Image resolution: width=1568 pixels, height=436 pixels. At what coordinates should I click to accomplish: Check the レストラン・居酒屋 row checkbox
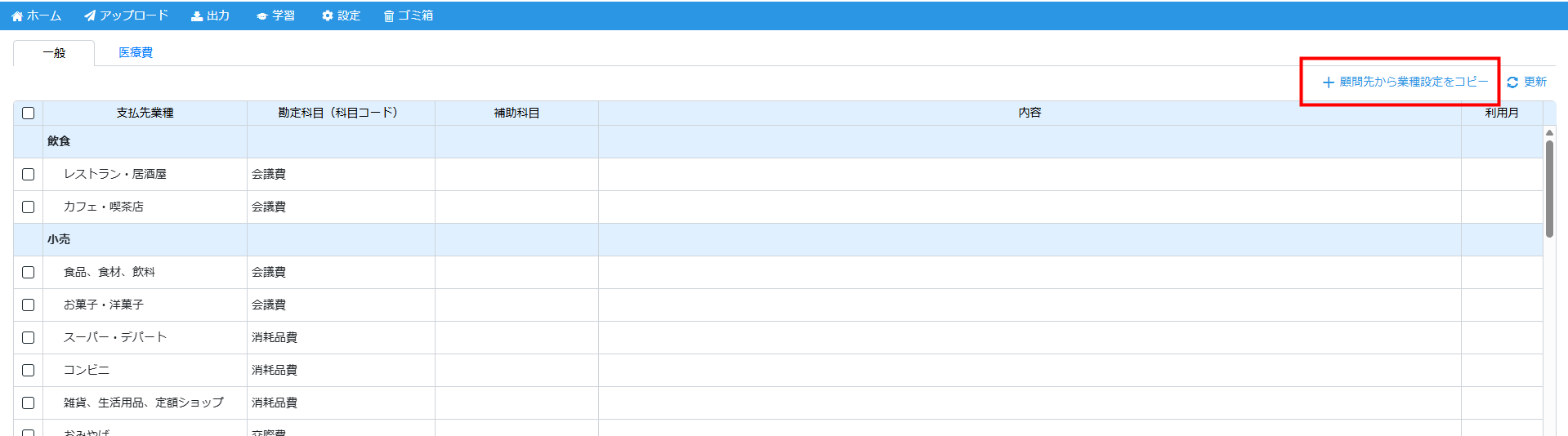(x=29, y=175)
